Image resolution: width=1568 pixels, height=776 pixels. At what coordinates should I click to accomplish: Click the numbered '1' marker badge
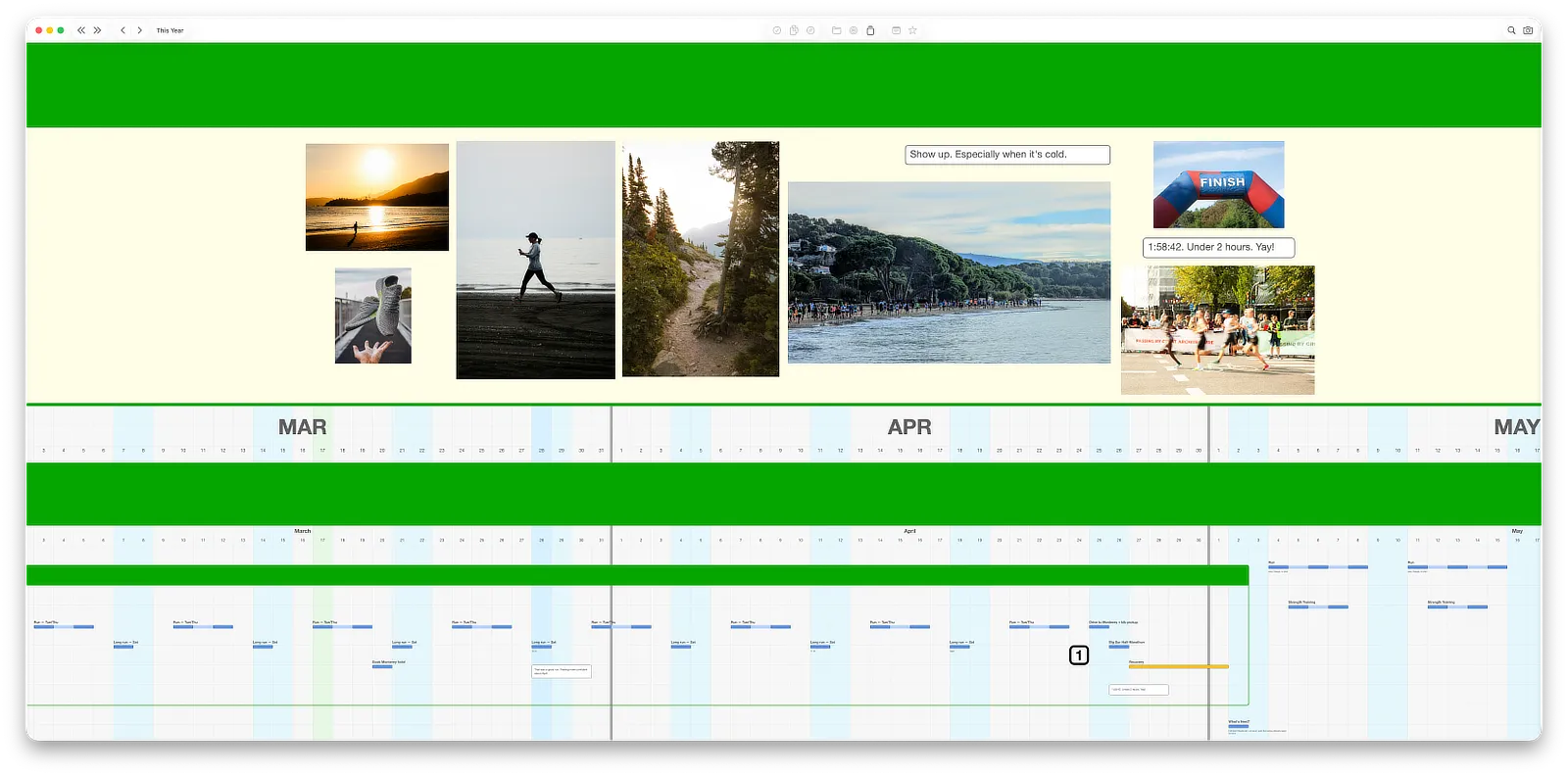1079,655
